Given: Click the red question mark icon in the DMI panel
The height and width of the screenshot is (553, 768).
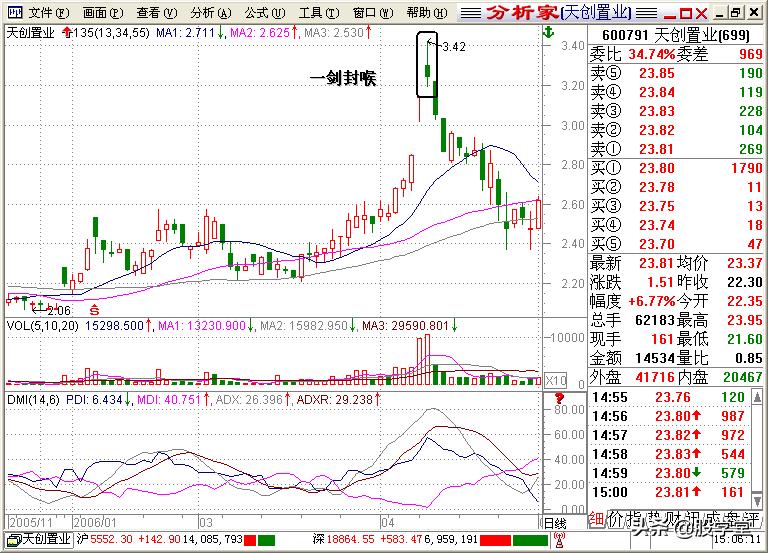Looking at the screenshot, I should (x=559, y=398).
